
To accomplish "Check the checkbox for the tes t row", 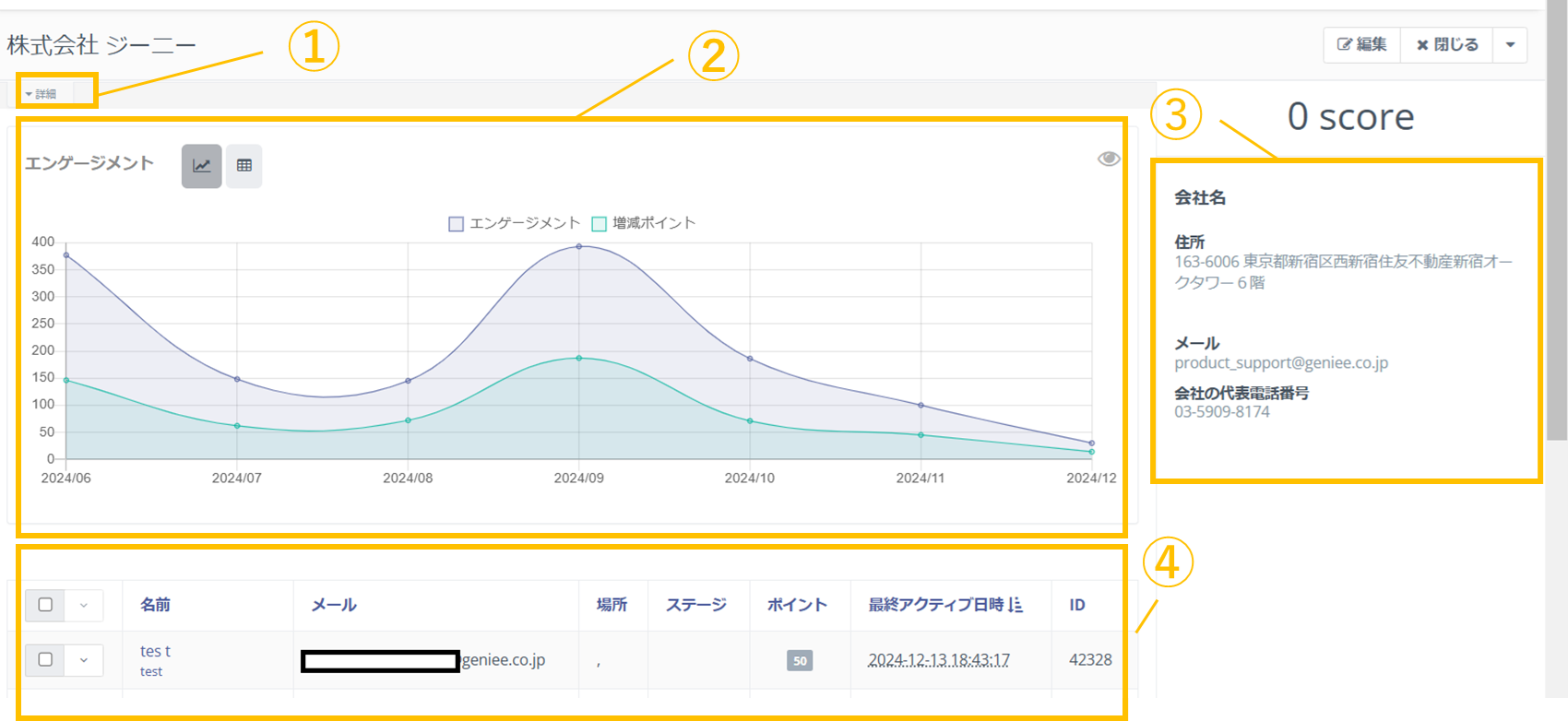I will coord(45,659).
